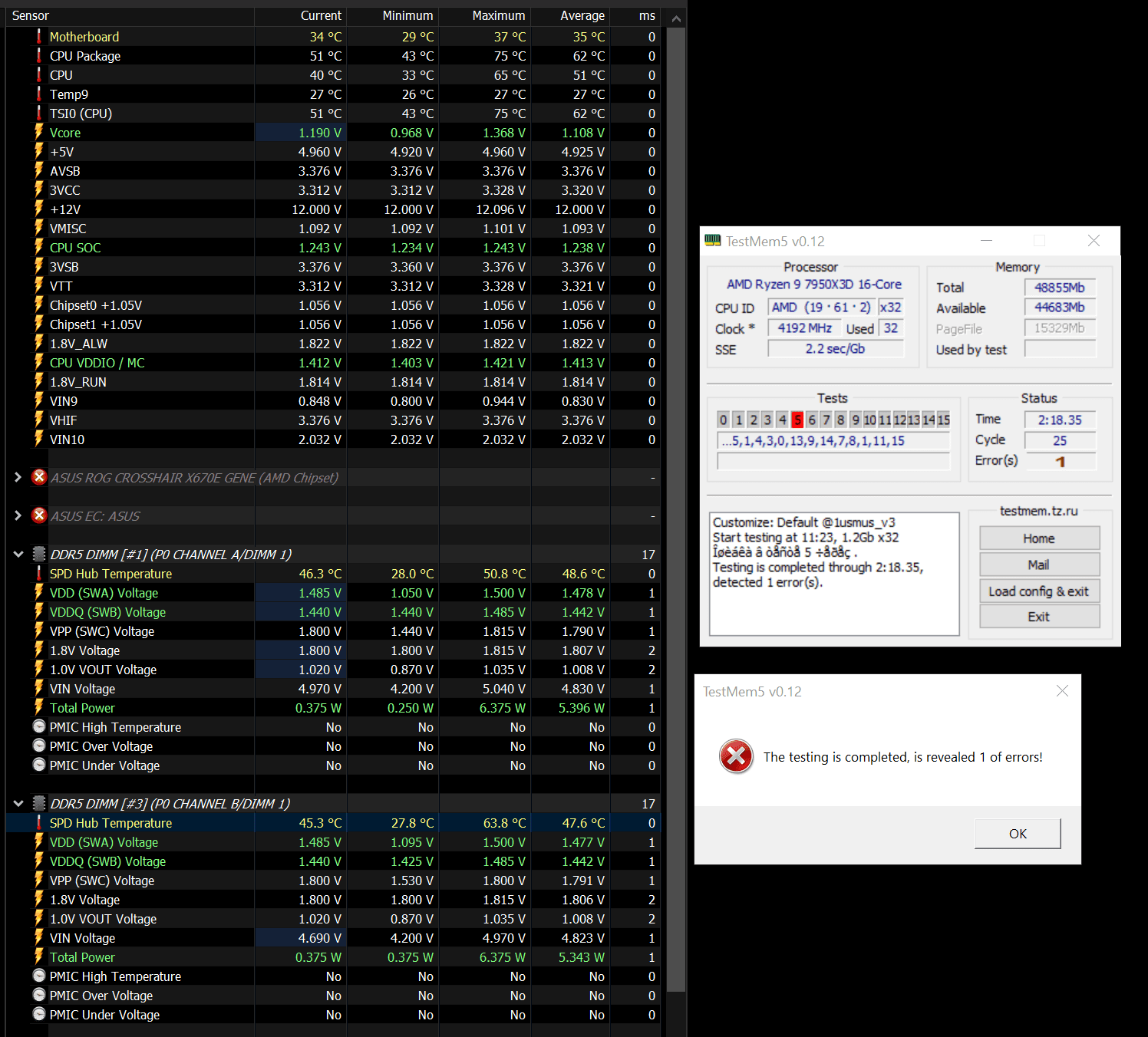Click the VHIF voltage lightning icon

pyautogui.click(x=38, y=420)
